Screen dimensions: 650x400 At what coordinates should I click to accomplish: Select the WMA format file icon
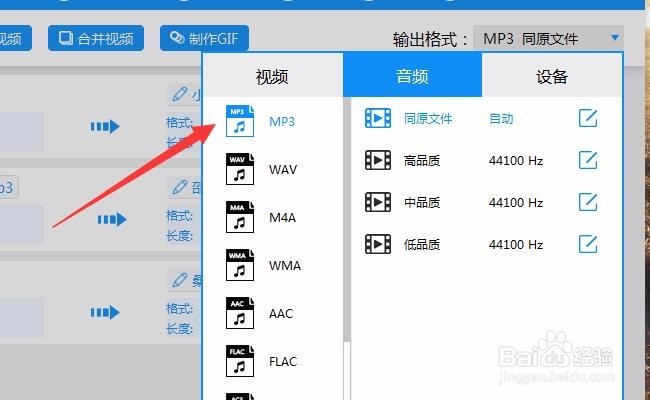[x=240, y=265]
